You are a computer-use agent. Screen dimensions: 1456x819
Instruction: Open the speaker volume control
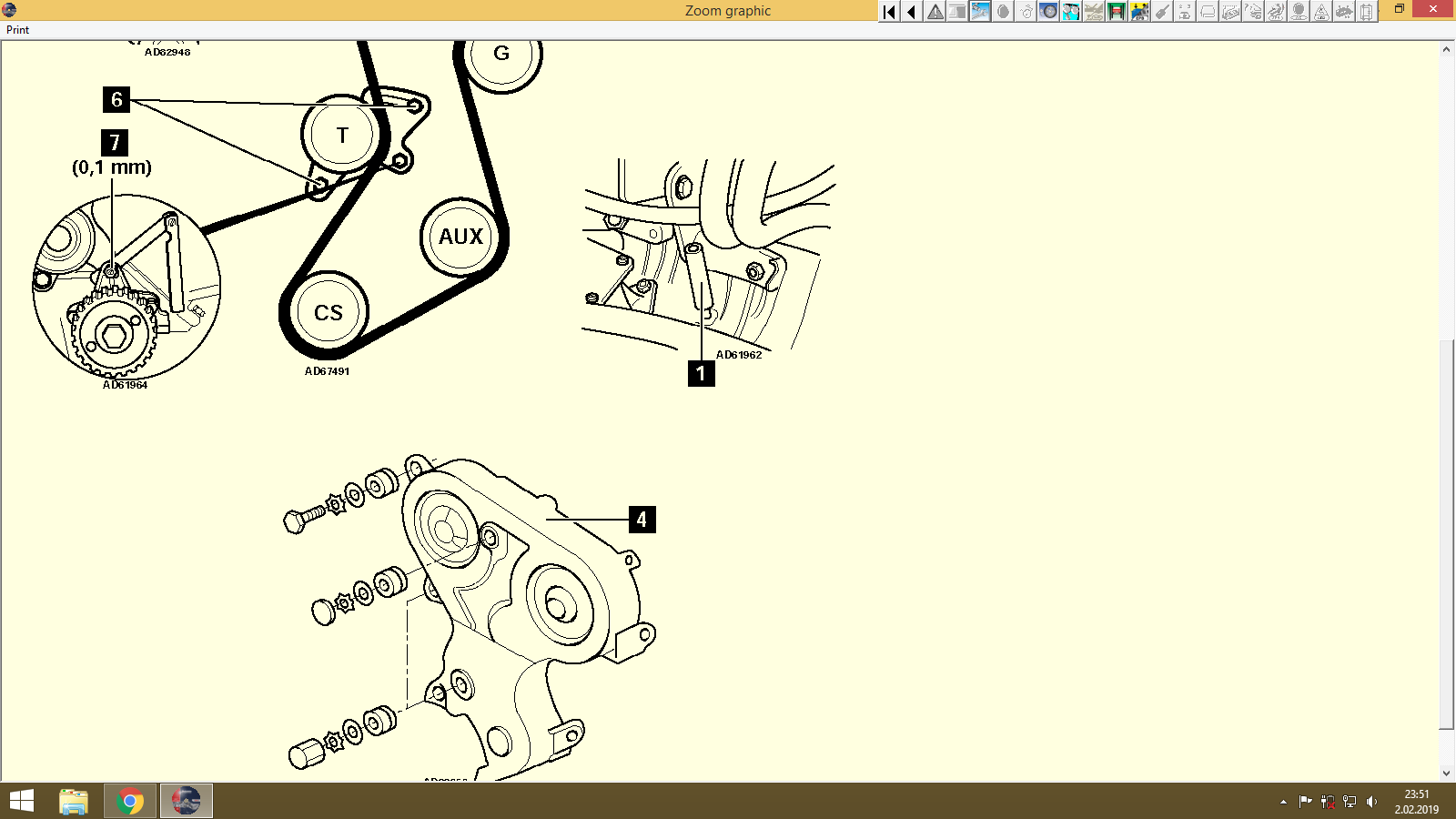click(1371, 802)
